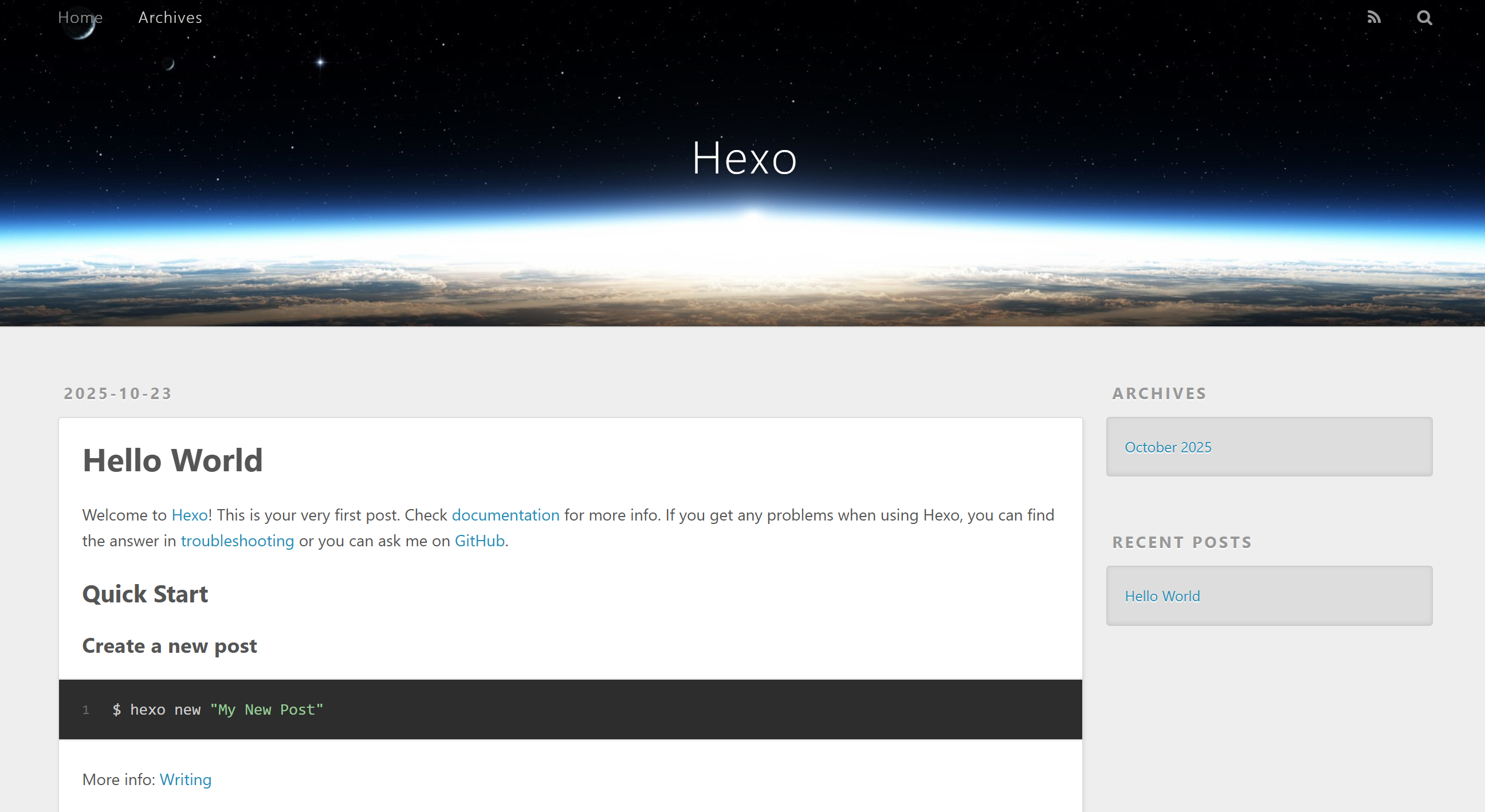Click the Archives sidebar heading
Screen dimensions: 1485x812
point(1159,393)
